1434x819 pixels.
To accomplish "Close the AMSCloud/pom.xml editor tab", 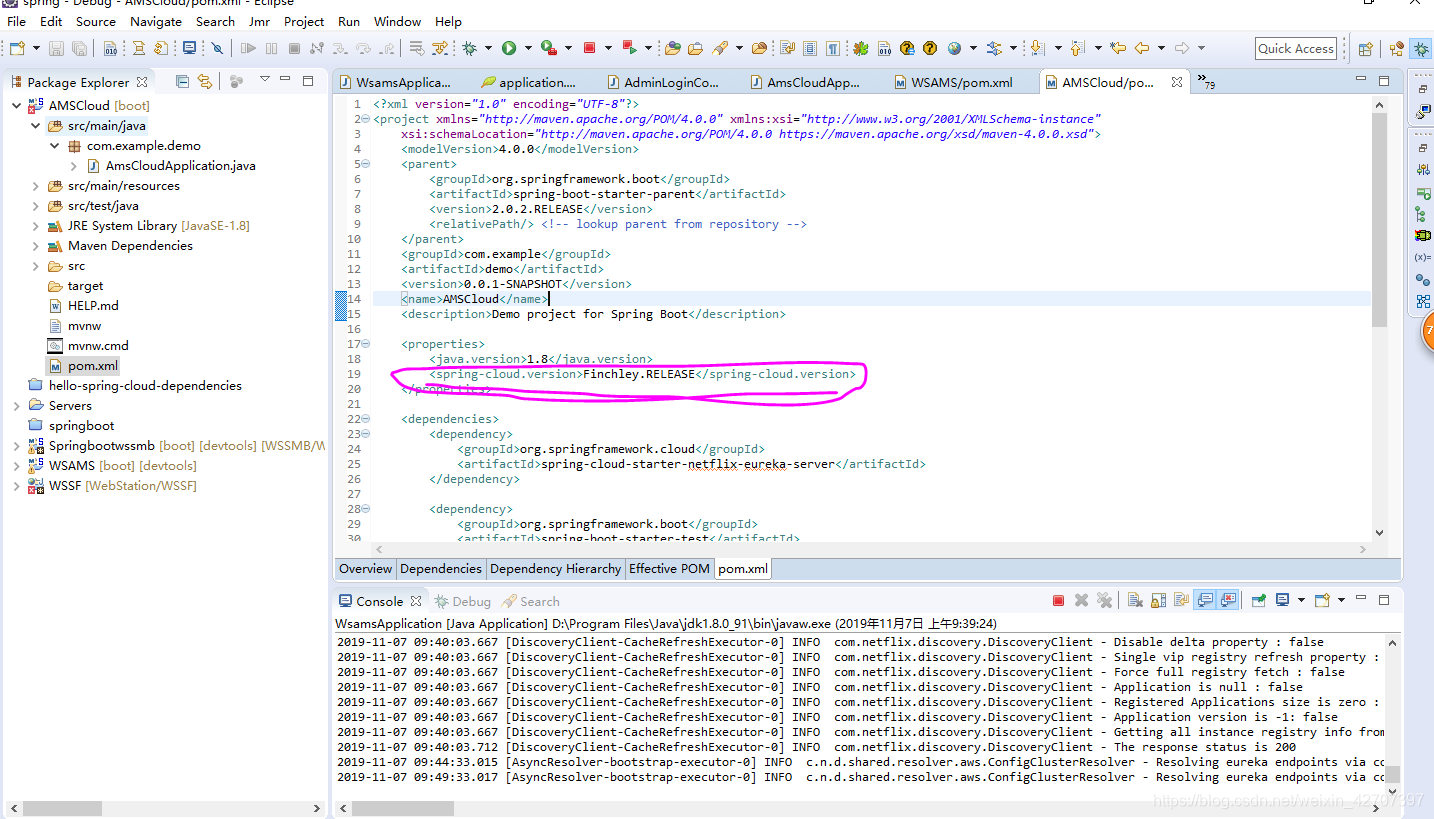I will (1177, 82).
